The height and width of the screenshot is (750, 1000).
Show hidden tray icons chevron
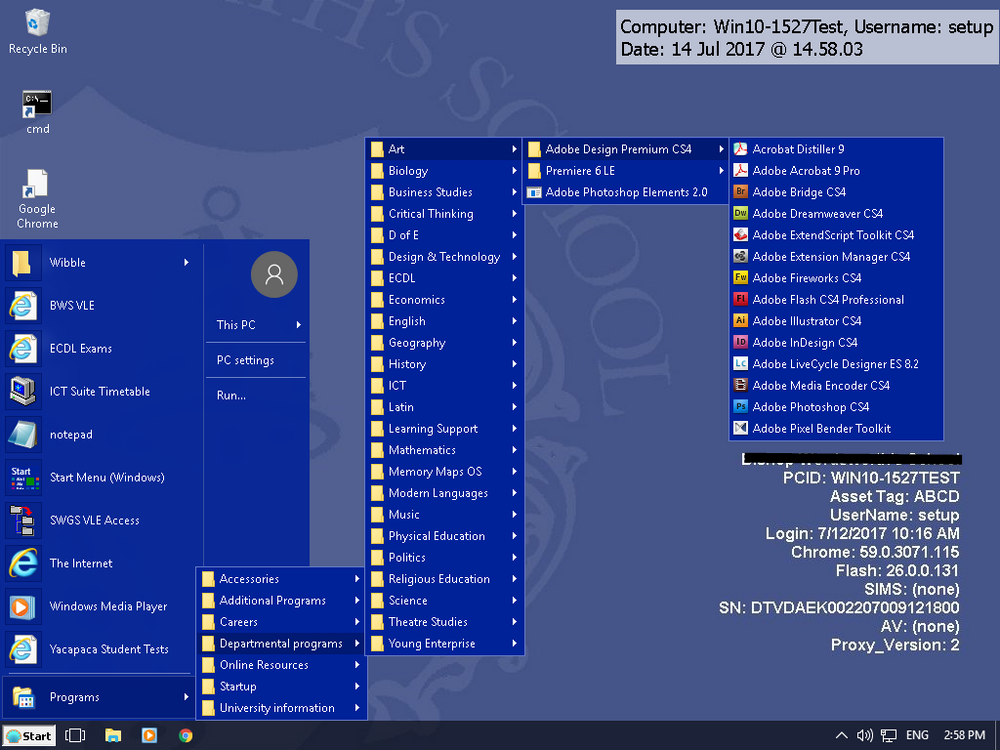click(x=842, y=735)
